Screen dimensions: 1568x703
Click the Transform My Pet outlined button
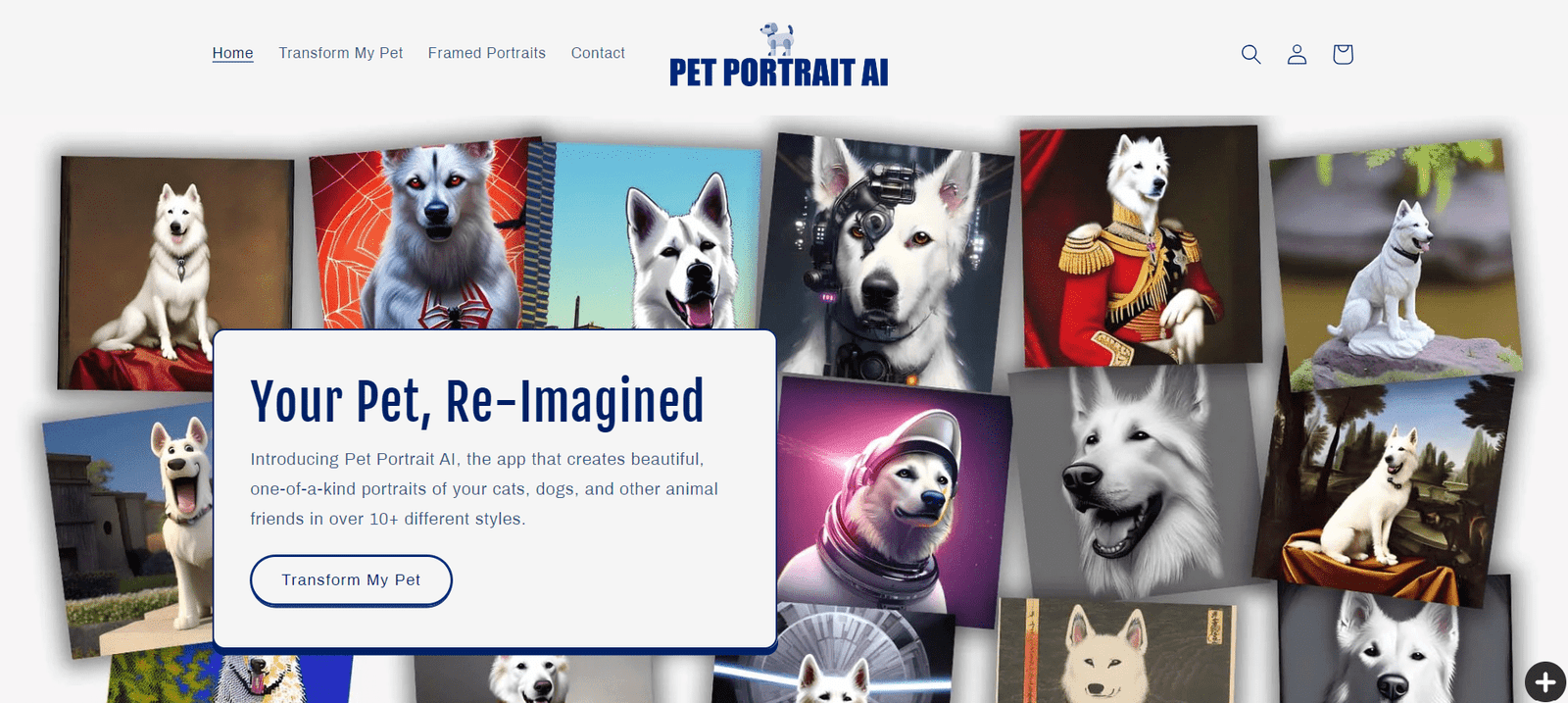351,580
